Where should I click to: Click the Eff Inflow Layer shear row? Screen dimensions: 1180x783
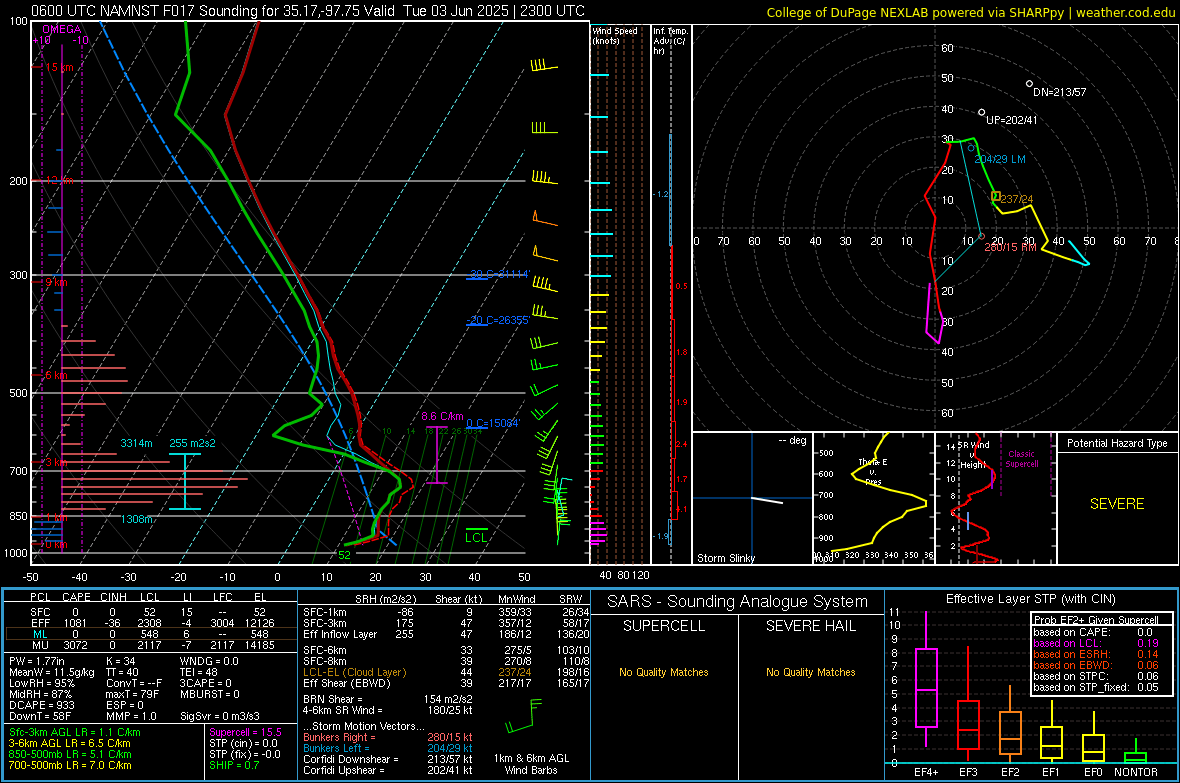446,634
